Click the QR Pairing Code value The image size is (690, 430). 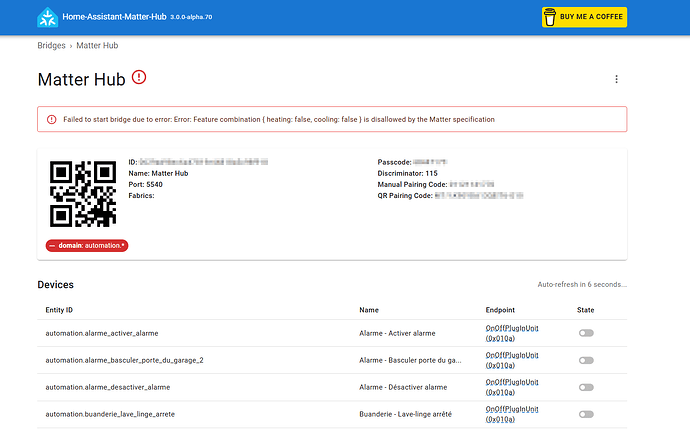pyautogui.click(x=479, y=195)
